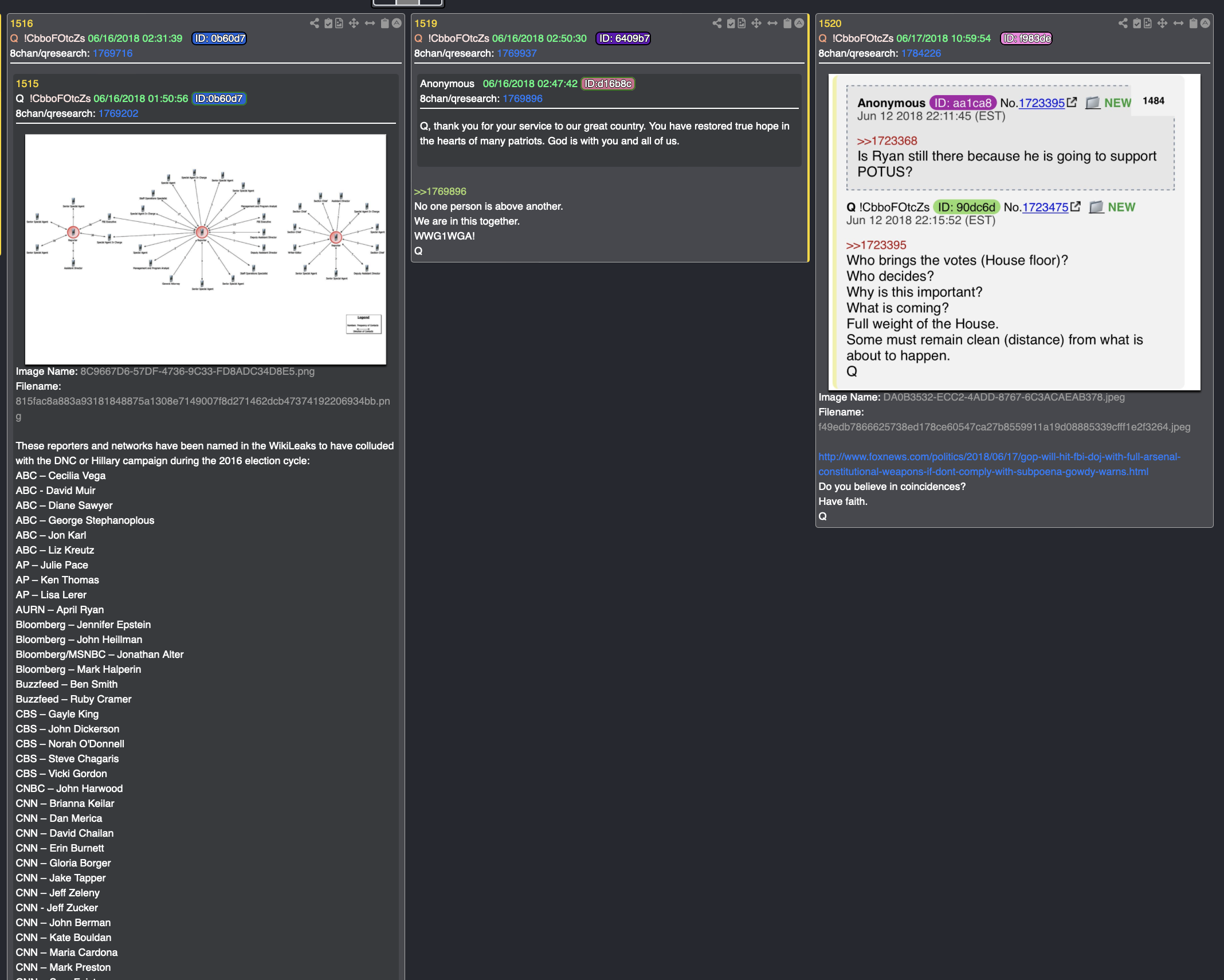1224x980 pixels.
Task: Click the plain clipboard icon on post 1516
Action: (x=385, y=23)
